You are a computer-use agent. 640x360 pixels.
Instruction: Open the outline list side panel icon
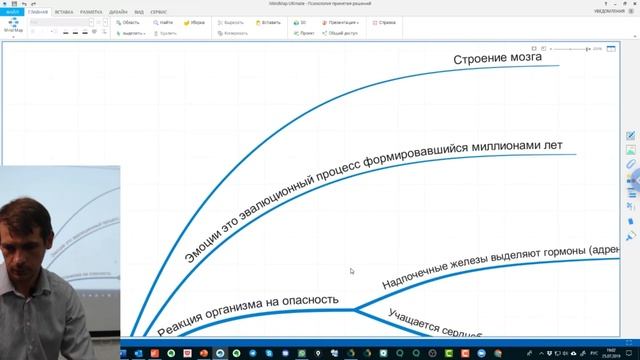click(631, 193)
